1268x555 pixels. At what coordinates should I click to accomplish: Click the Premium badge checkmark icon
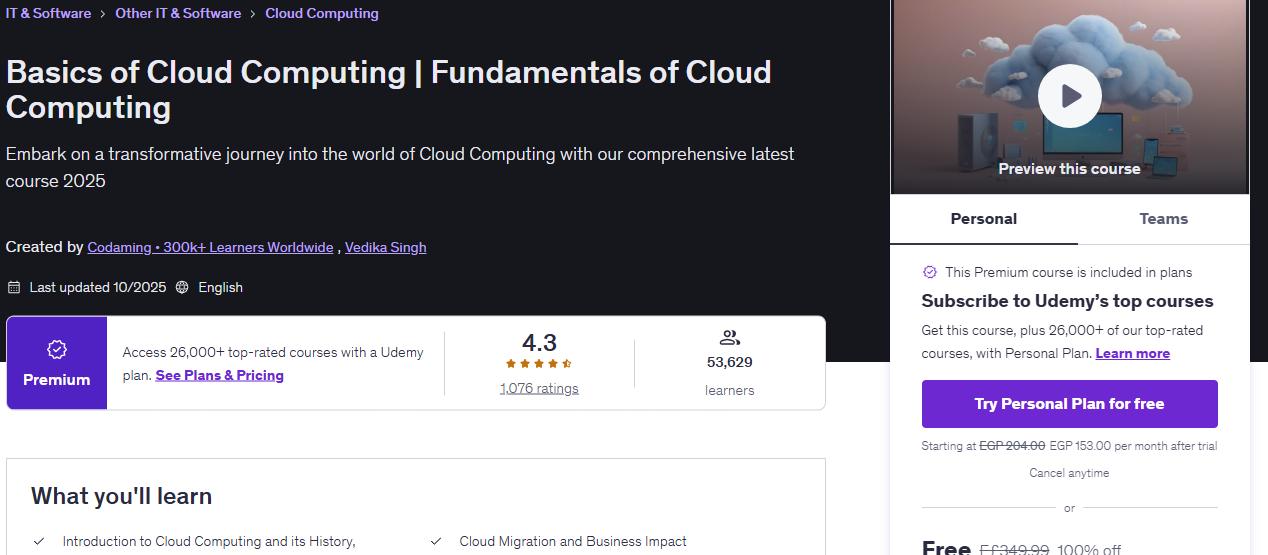click(x=57, y=349)
